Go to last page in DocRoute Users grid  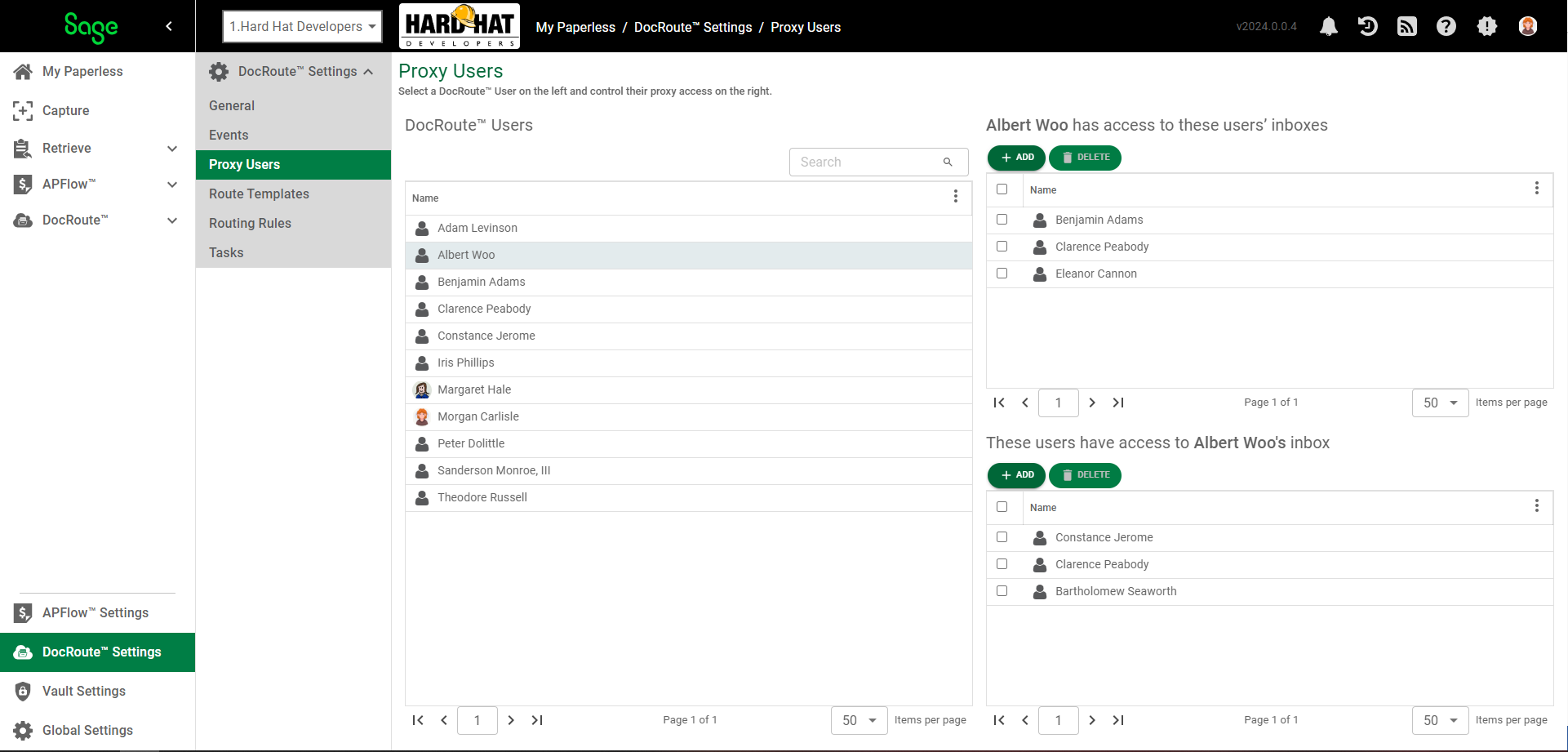click(x=537, y=720)
